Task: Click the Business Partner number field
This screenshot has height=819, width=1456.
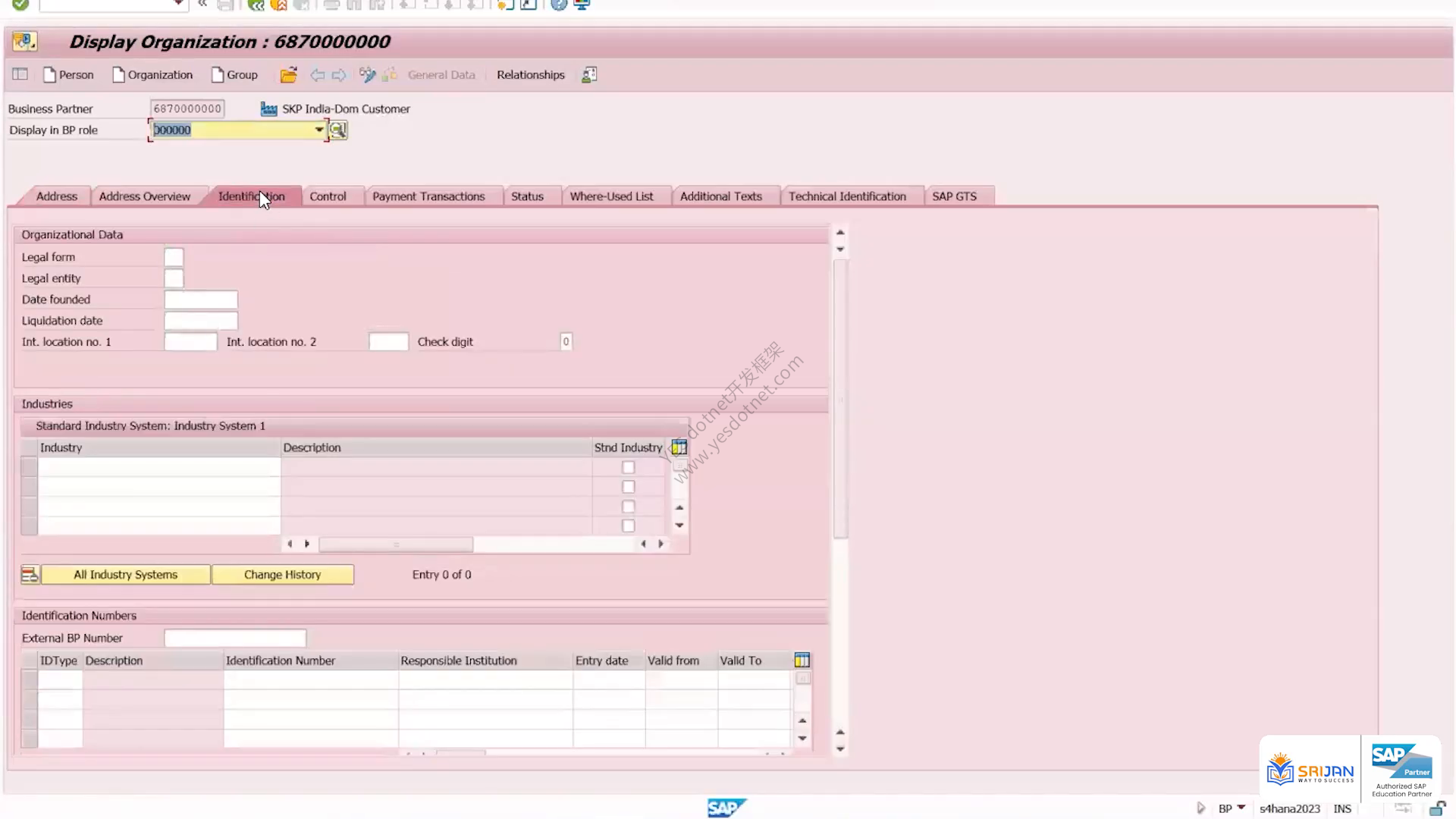Action: [187, 108]
